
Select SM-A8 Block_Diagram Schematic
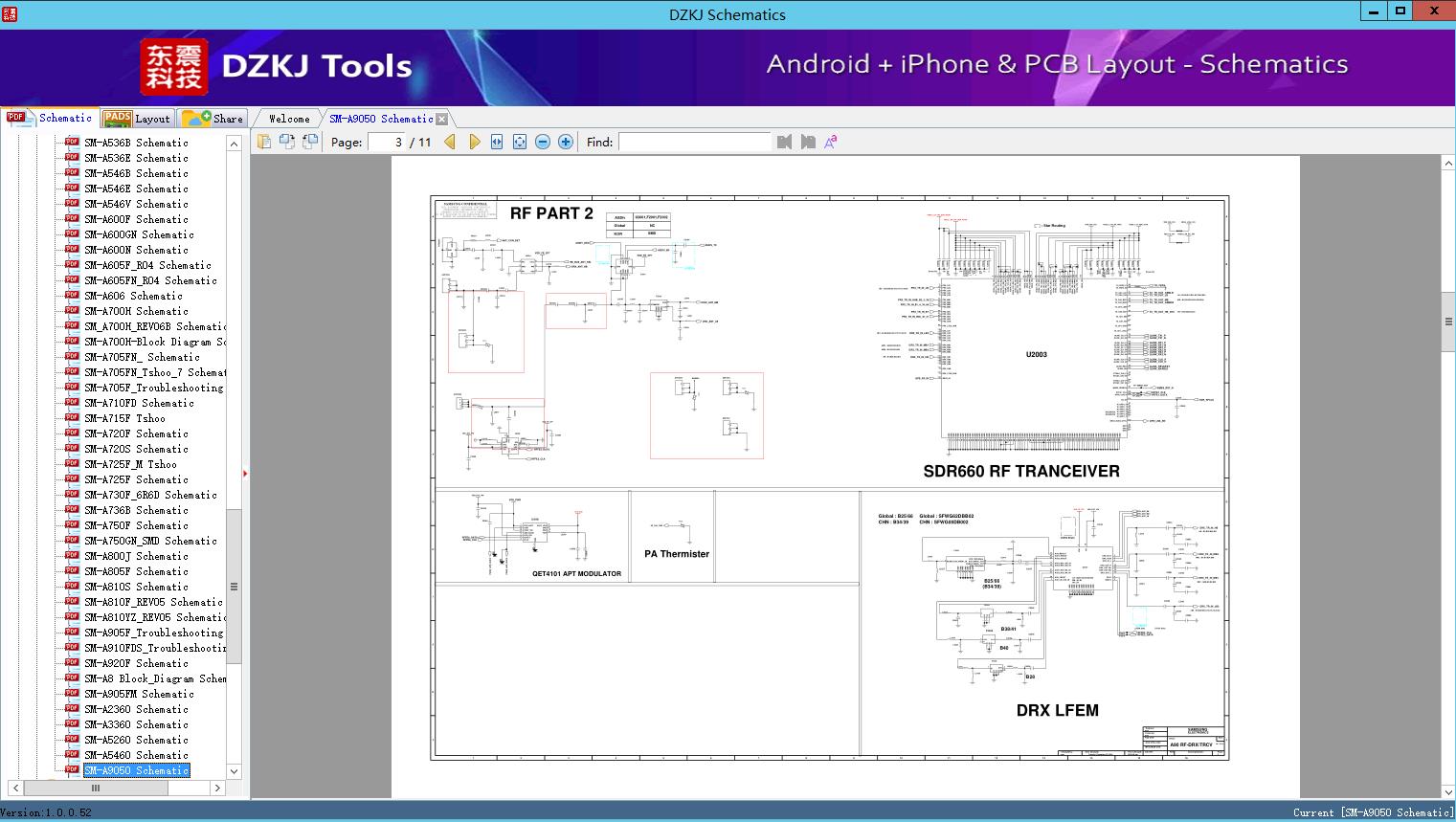pos(155,678)
